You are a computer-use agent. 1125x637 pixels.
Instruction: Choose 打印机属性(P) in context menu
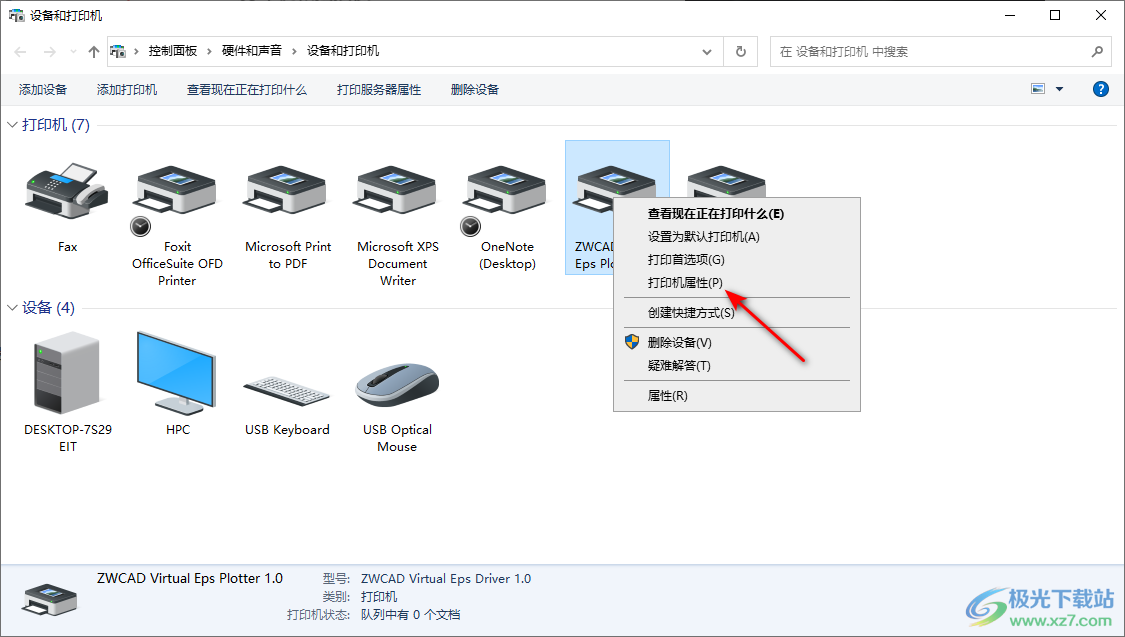737,283
